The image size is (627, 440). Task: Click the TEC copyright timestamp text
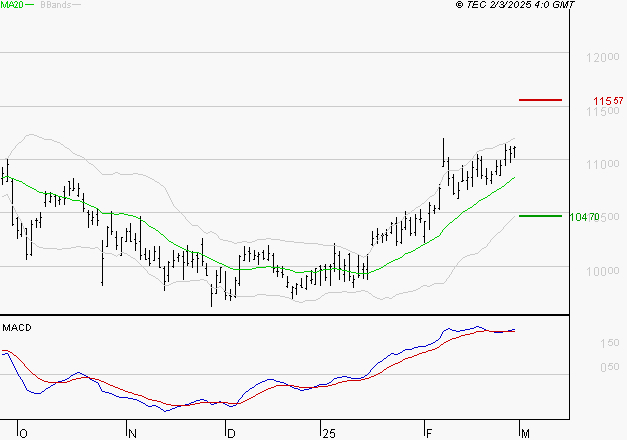(x=515, y=5)
